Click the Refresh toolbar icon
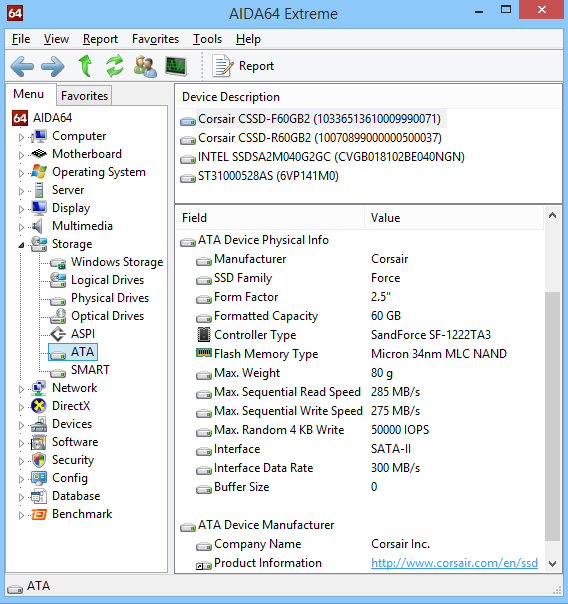568x604 pixels. tap(115, 65)
